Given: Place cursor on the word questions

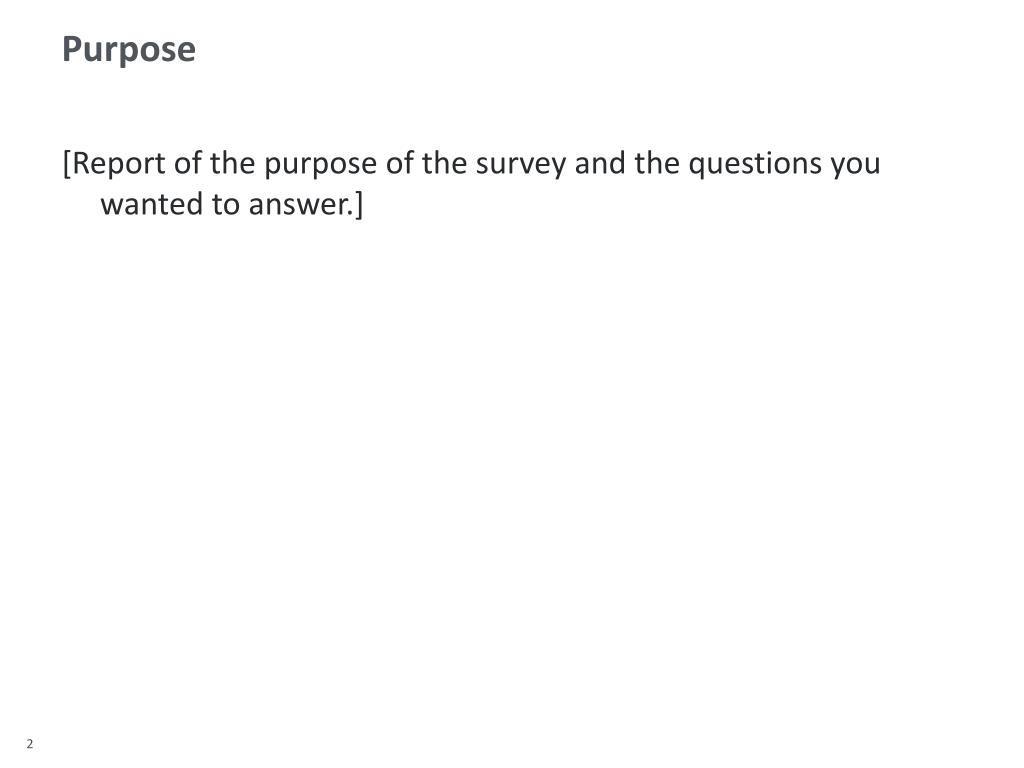Looking at the screenshot, I should (x=755, y=165).
